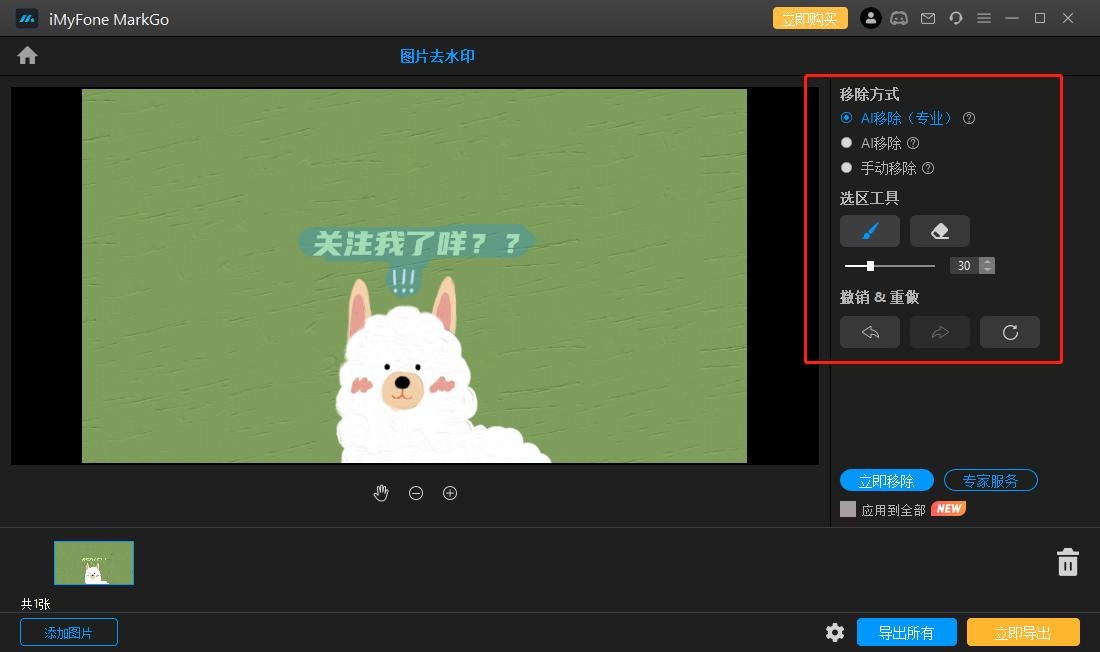Zoom out of the image preview
1100x652 pixels.
point(416,493)
